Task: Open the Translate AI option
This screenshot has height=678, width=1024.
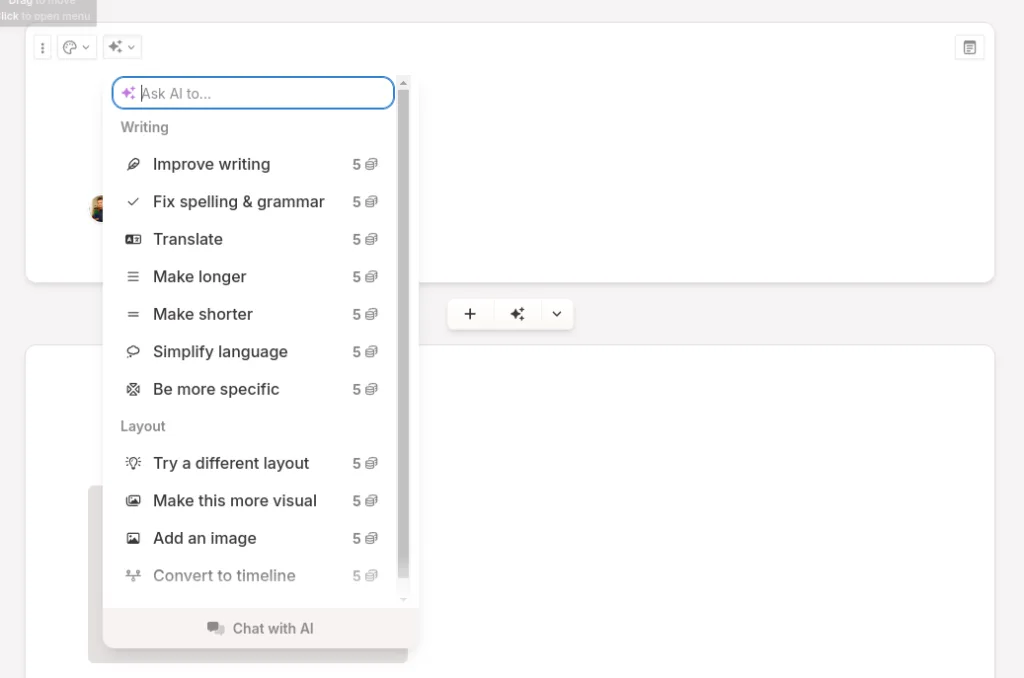Action: point(188,239)
